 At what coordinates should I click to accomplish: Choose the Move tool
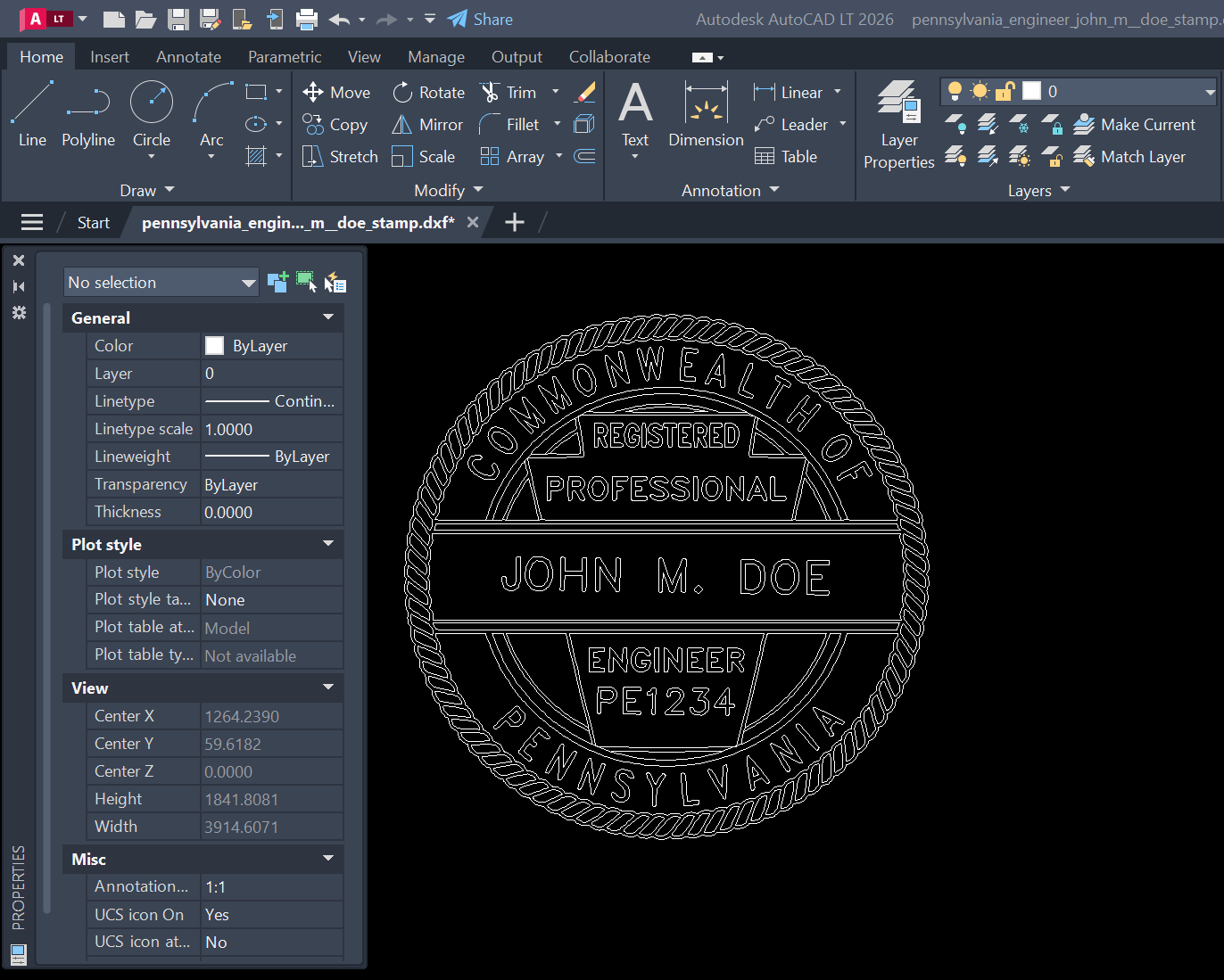336,92
